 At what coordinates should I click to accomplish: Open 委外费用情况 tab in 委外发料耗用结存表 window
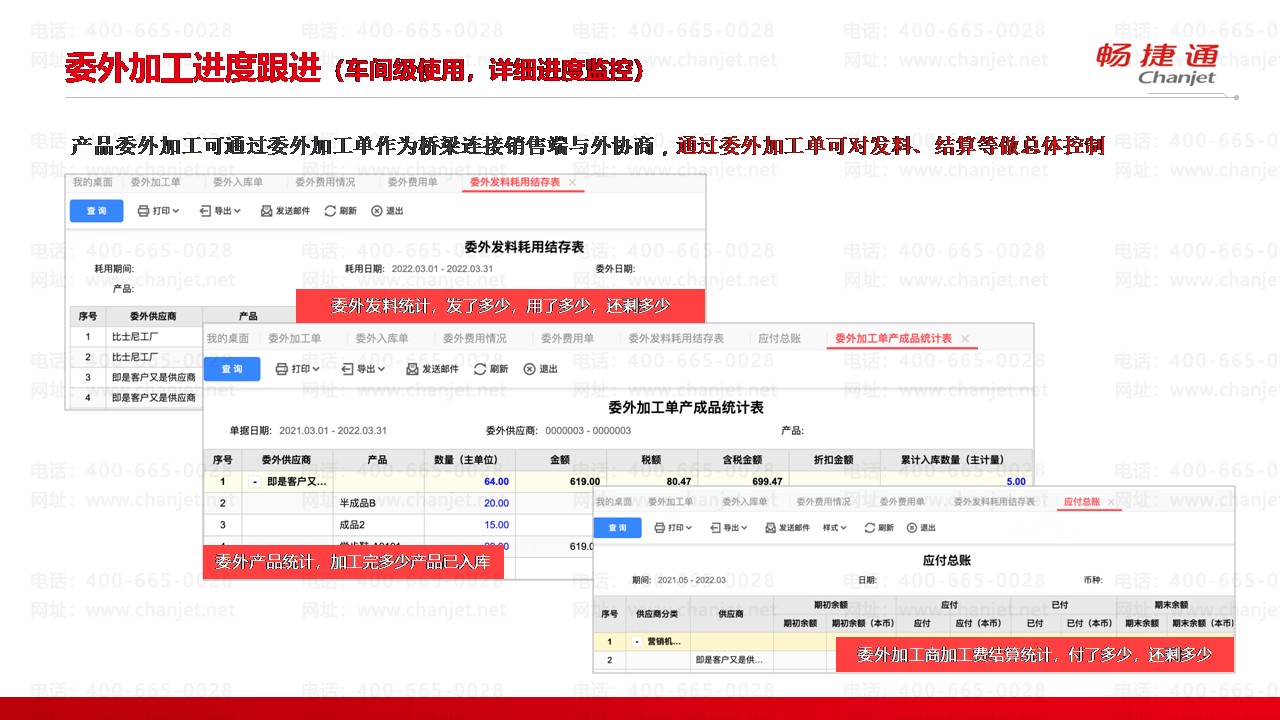pos(325,182)
